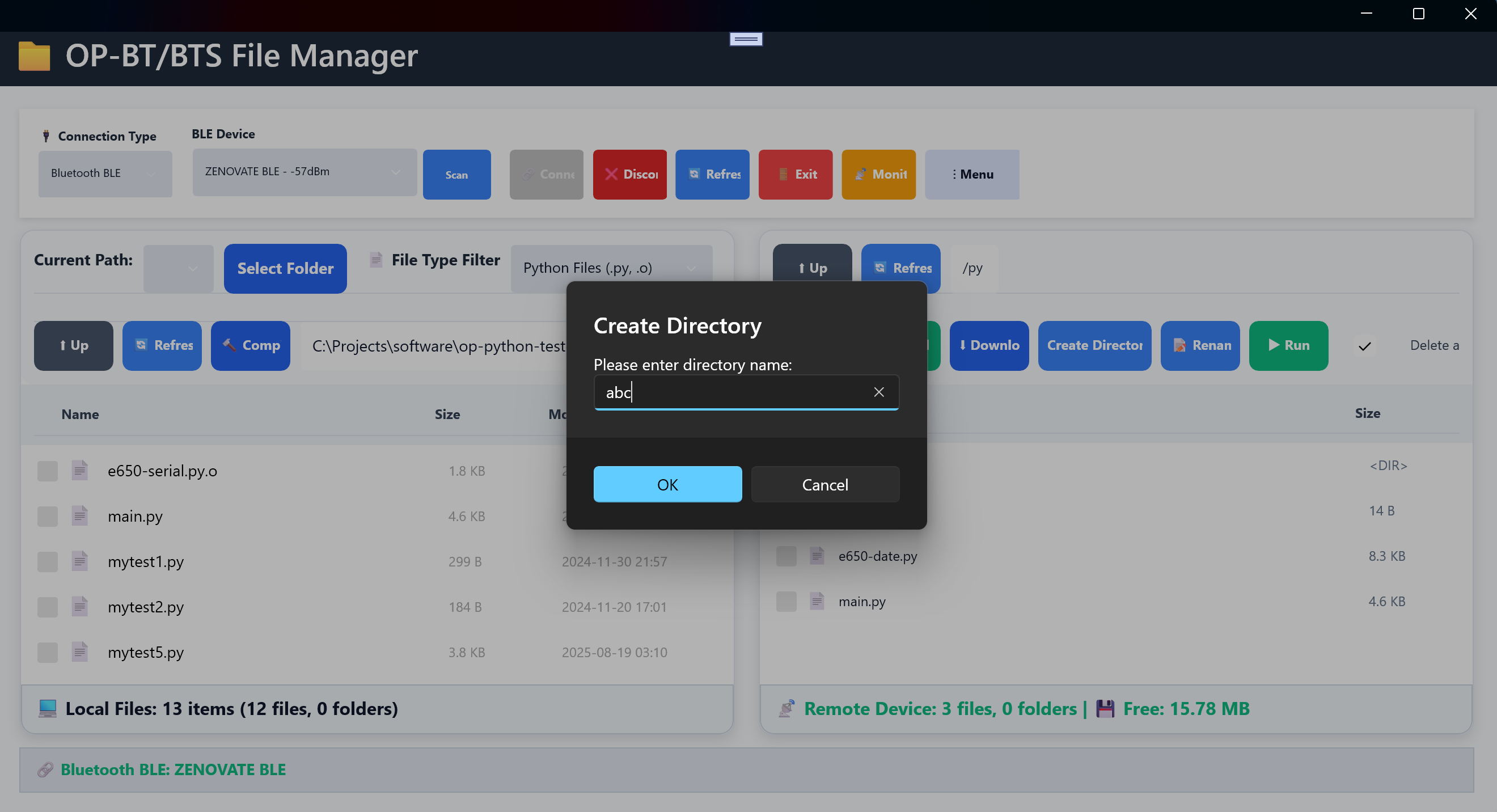Viewport: 1497px width, 812px height.
Task: Check the checkbox next to mytest1.py
Action: pyautogui.click(x=47, y=561)
